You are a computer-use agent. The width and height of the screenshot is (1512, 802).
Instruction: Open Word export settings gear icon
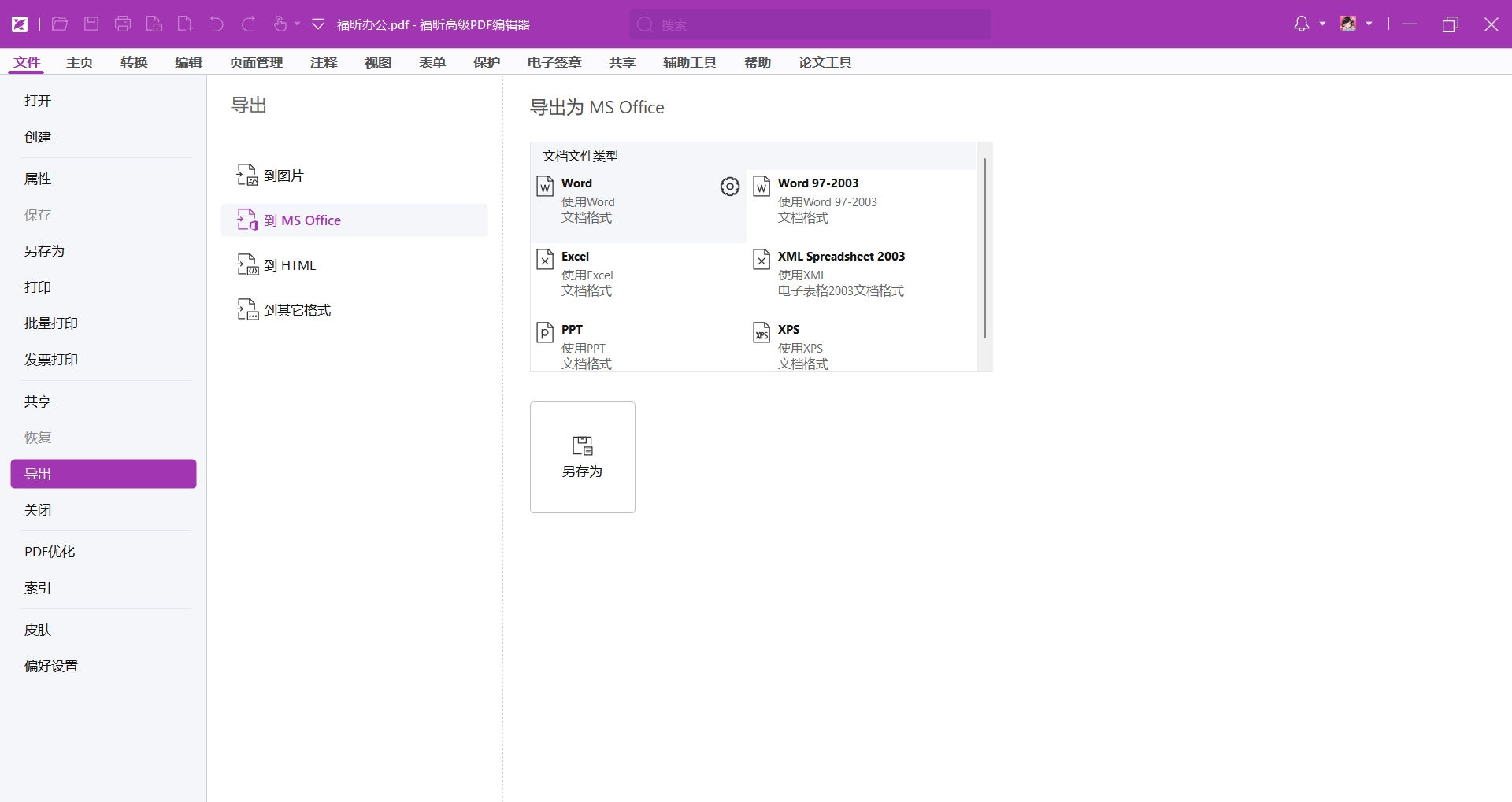(730, 187)
